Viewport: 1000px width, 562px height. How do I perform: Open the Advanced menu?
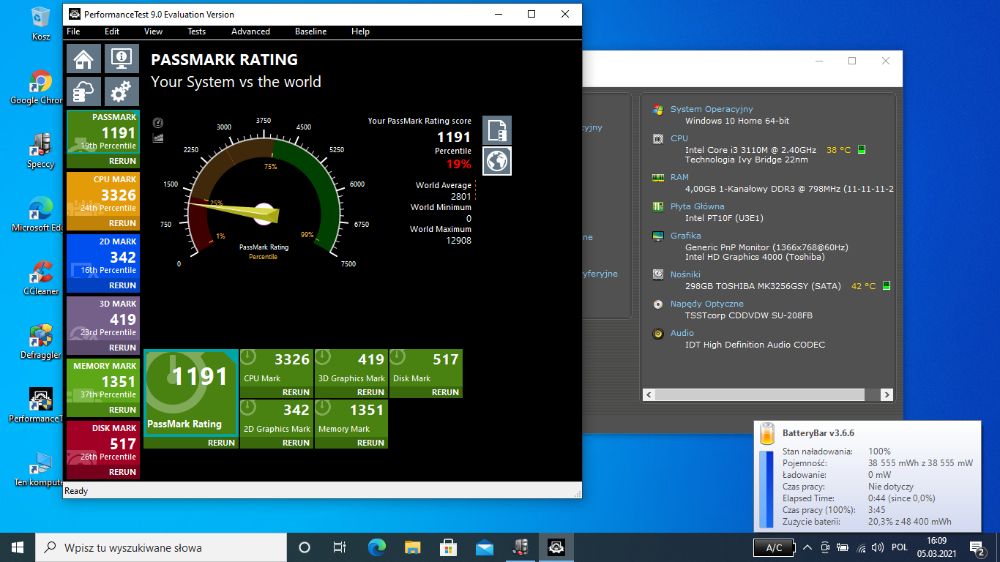(x=251, y=31)
